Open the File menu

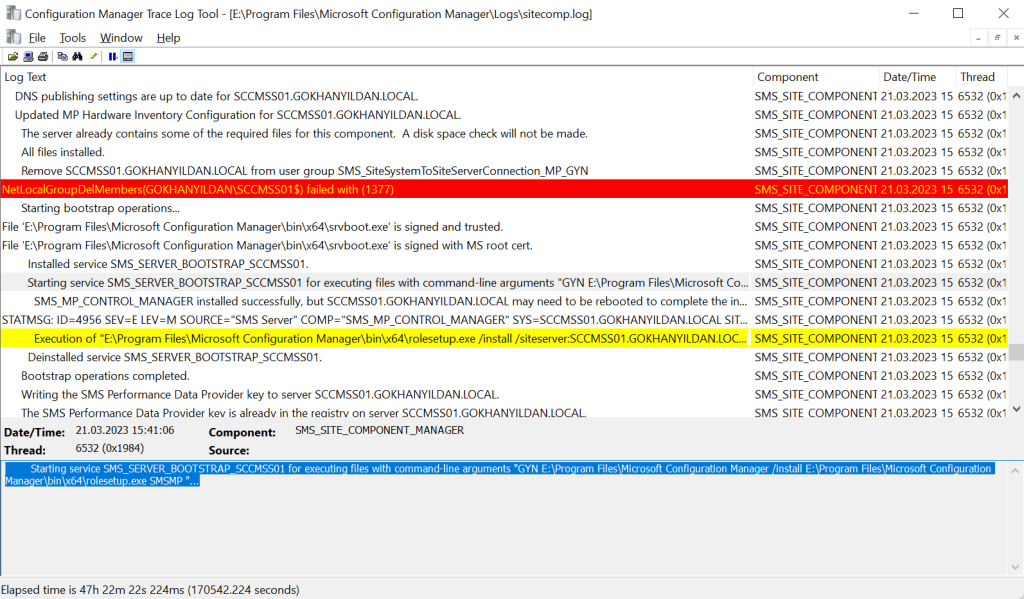[x=37, y=38]
